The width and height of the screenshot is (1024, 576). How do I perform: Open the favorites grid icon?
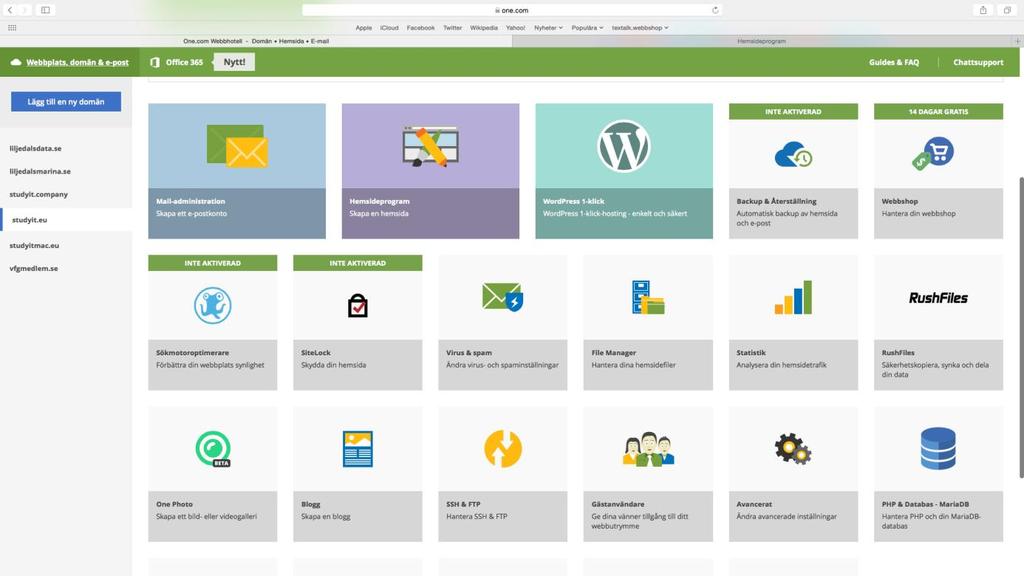(12, 27)
